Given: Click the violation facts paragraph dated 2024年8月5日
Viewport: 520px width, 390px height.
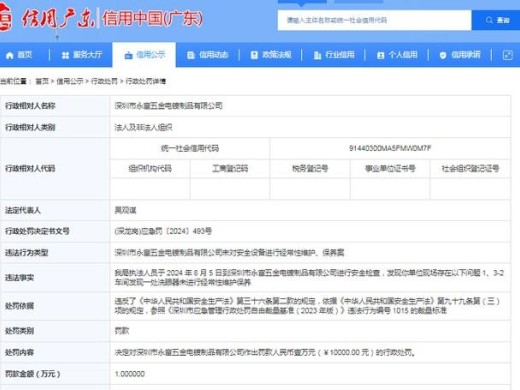Looking at the screenshot, I should tap(309, 278).
